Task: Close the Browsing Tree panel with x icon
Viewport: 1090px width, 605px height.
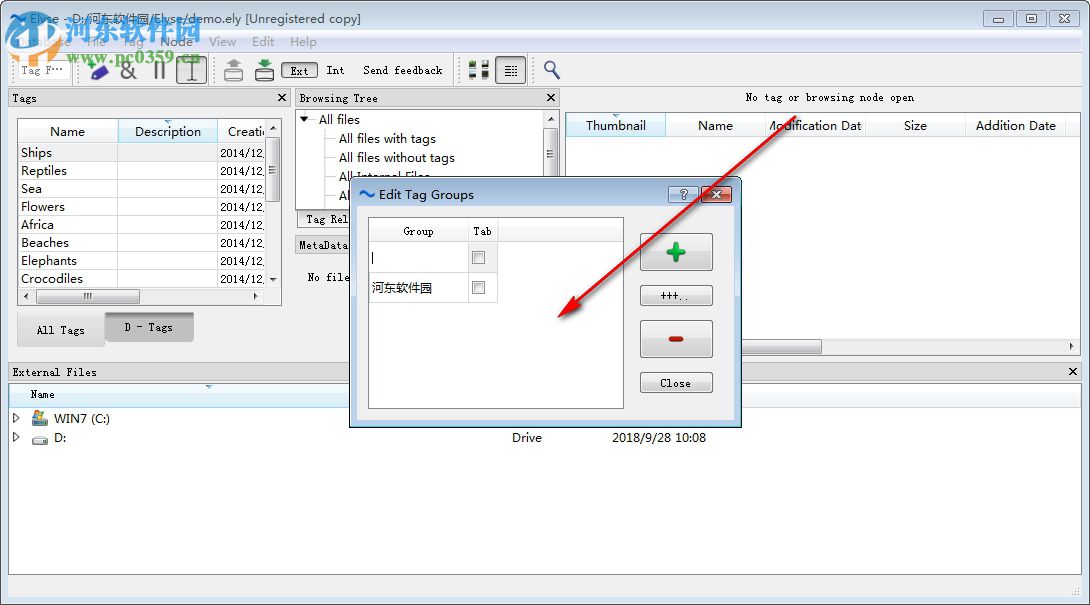Action: point(551,98)
